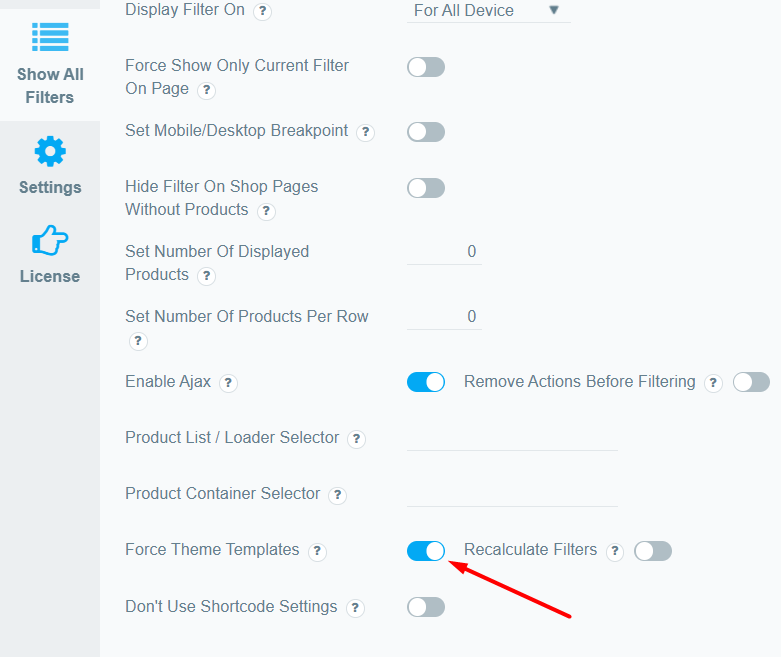The image size is (781, 657).
Task: Open the For All Device dropdown
Action: coord(489,10)
